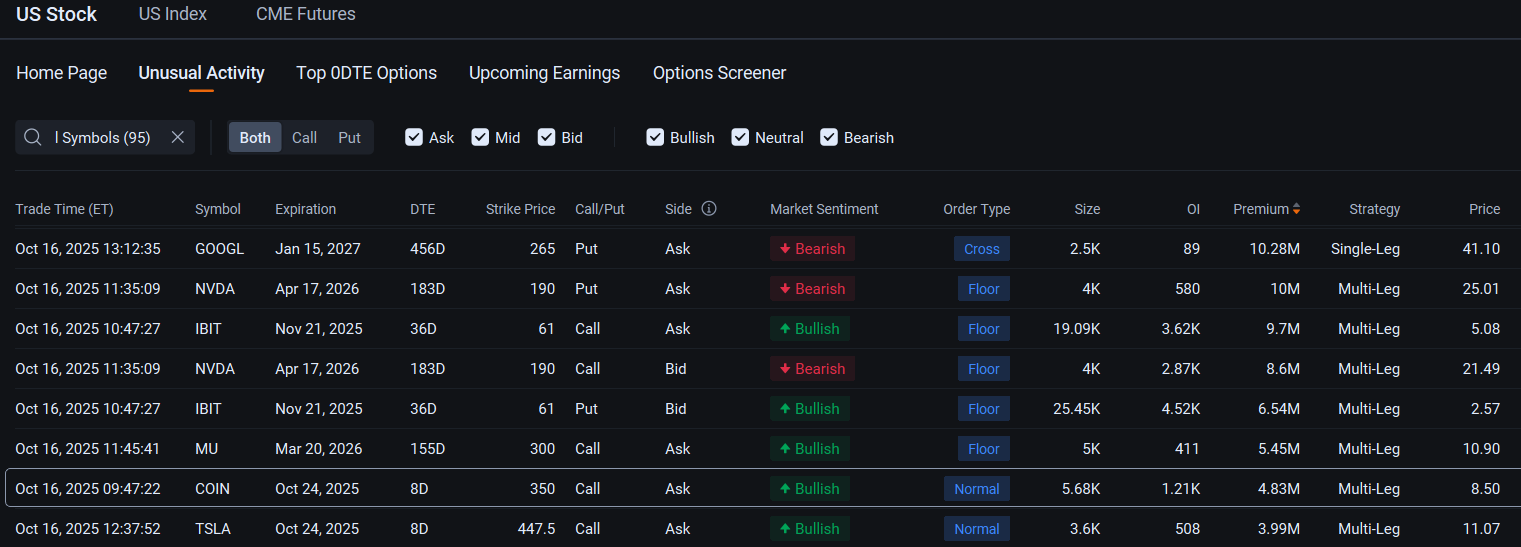Click the DTE column header
The image size is (1521, 547).
pyautogui.click(x=422, y=209)
